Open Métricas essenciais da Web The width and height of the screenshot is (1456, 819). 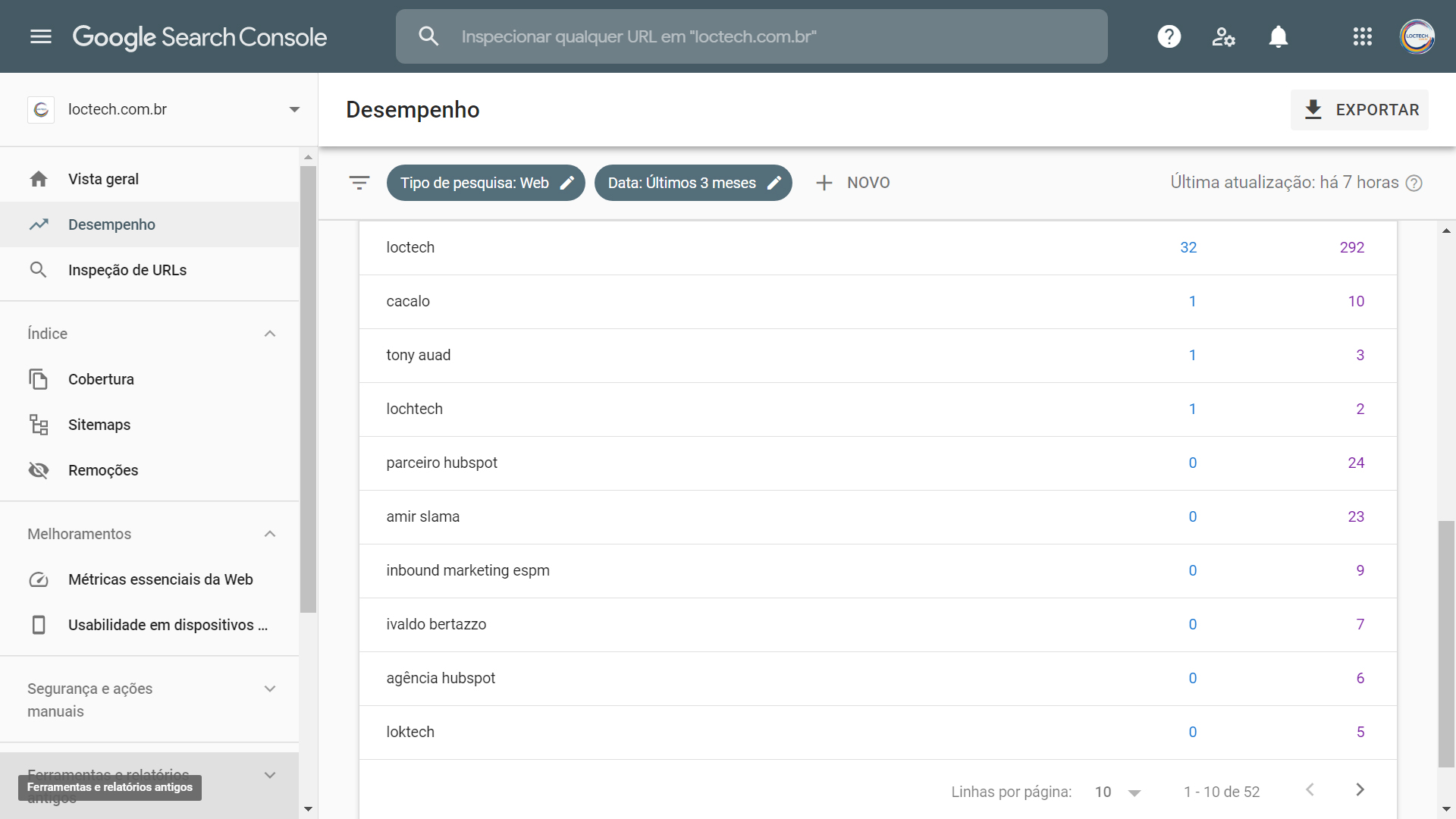[x=149, y=579]
